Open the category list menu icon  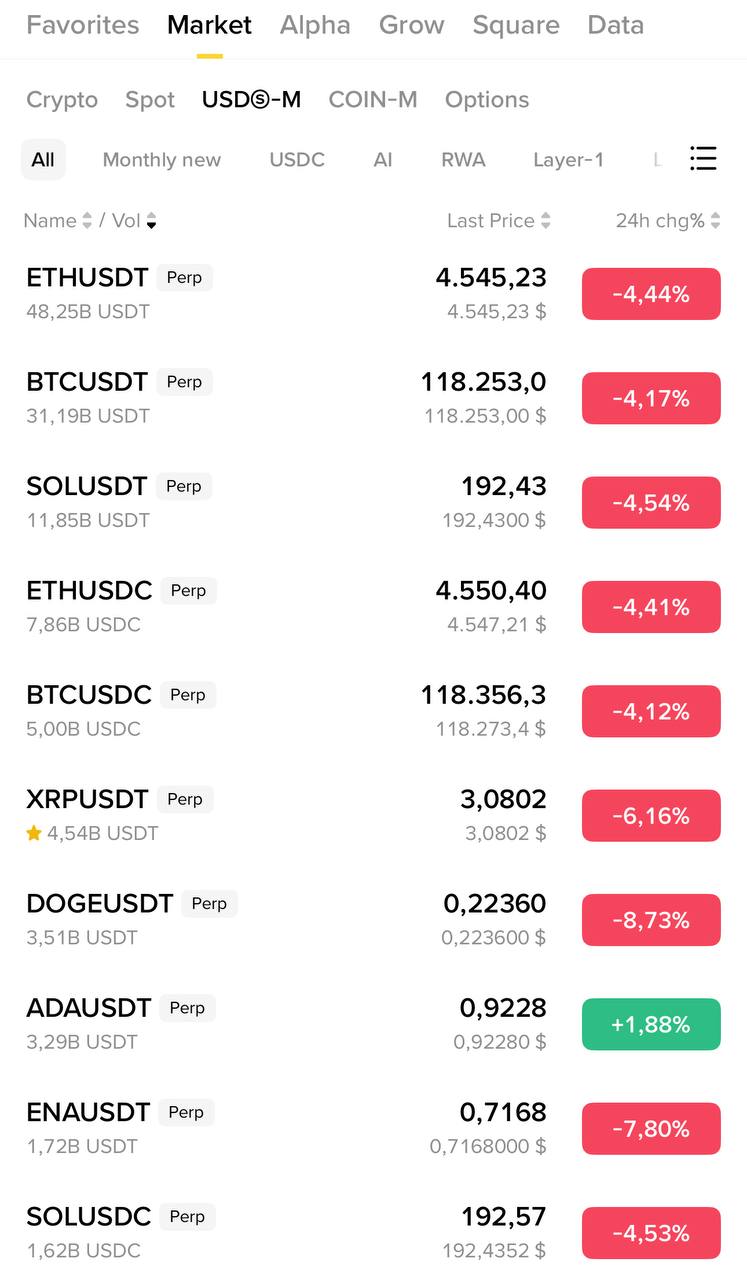(703, 159)
